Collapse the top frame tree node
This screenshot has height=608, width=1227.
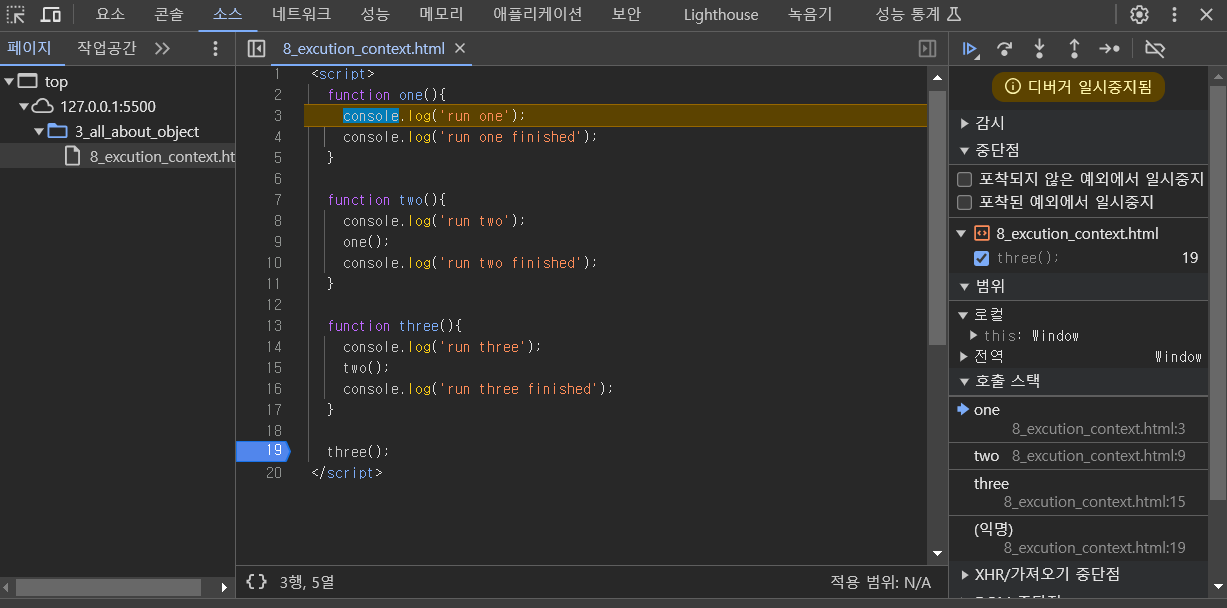tap(9, 81)
